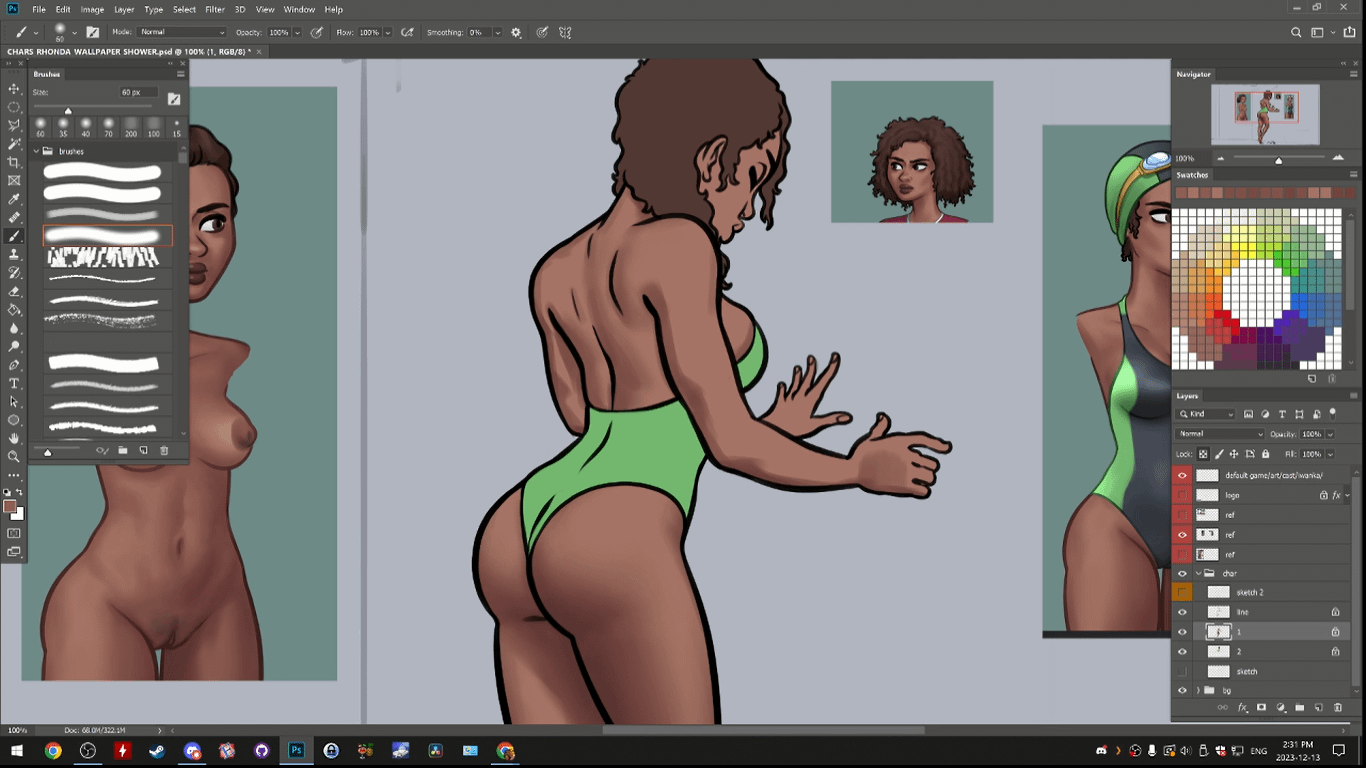Pick the Eyedropper tool

(14, 199)
